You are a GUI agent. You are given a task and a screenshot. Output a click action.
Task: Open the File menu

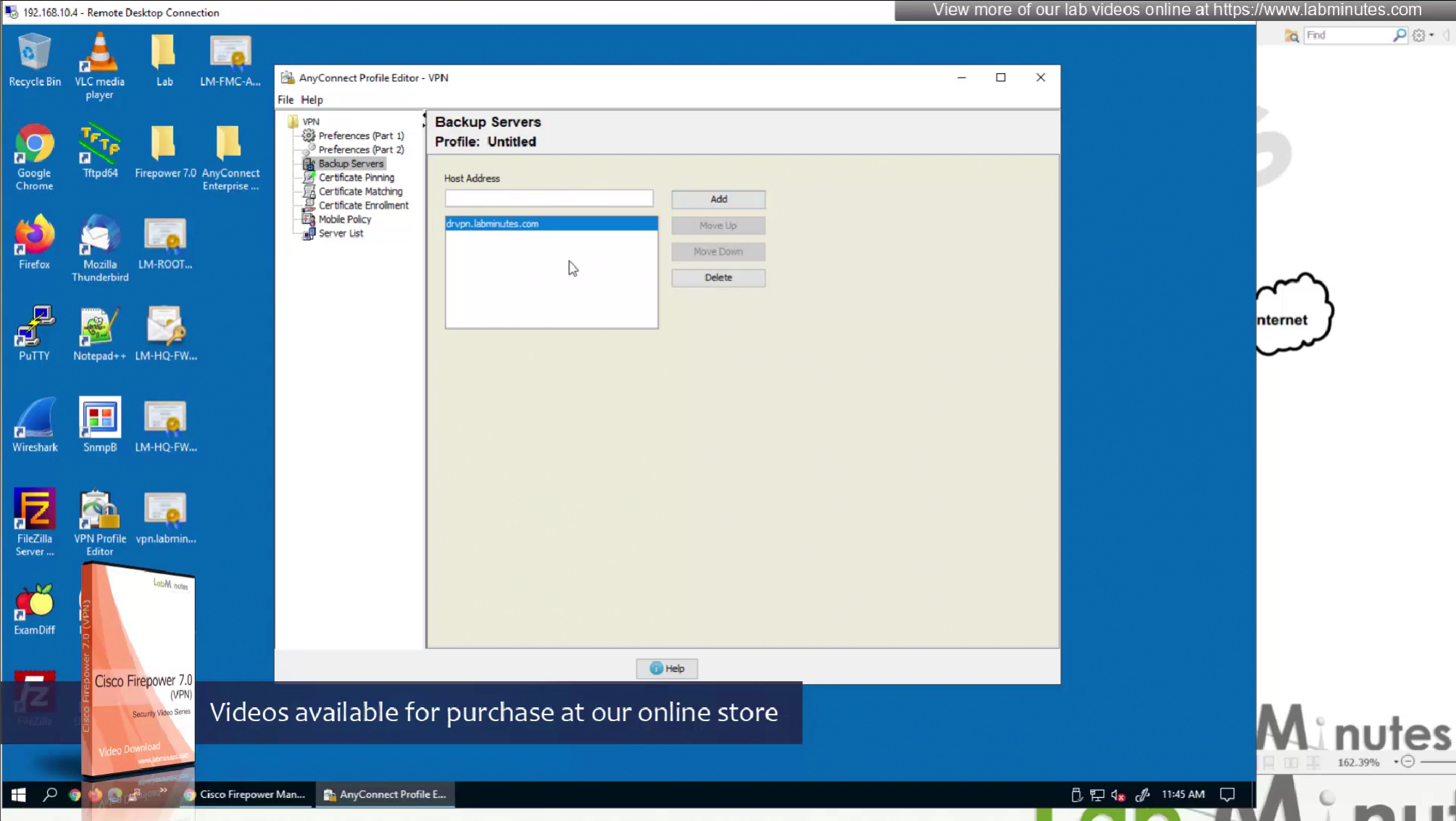(x=286, y=100)
